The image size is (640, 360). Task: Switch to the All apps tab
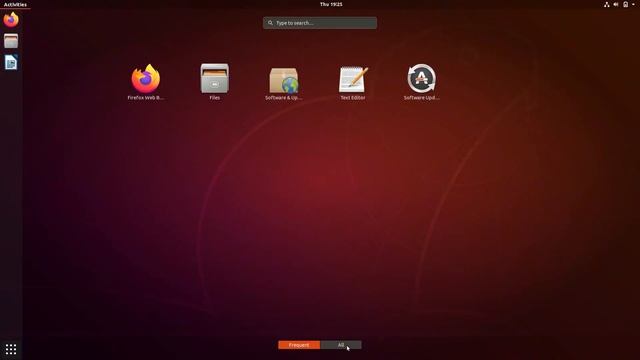(341, 345)
